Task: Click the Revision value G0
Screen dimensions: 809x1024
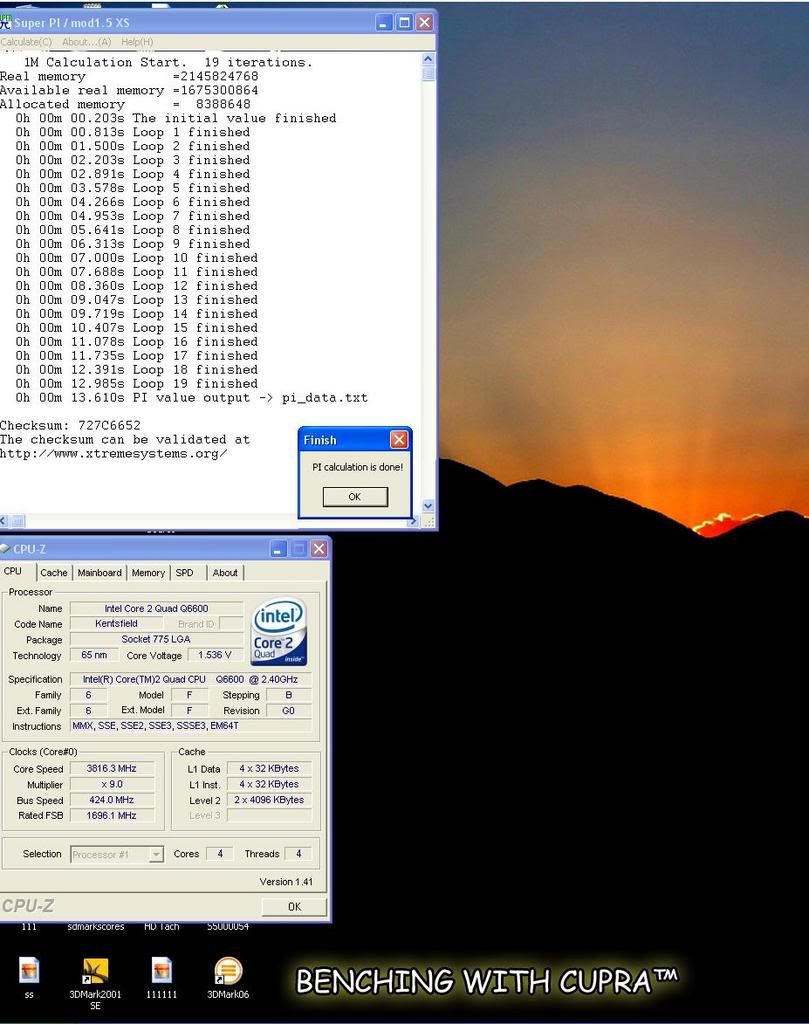Action: 289,711
